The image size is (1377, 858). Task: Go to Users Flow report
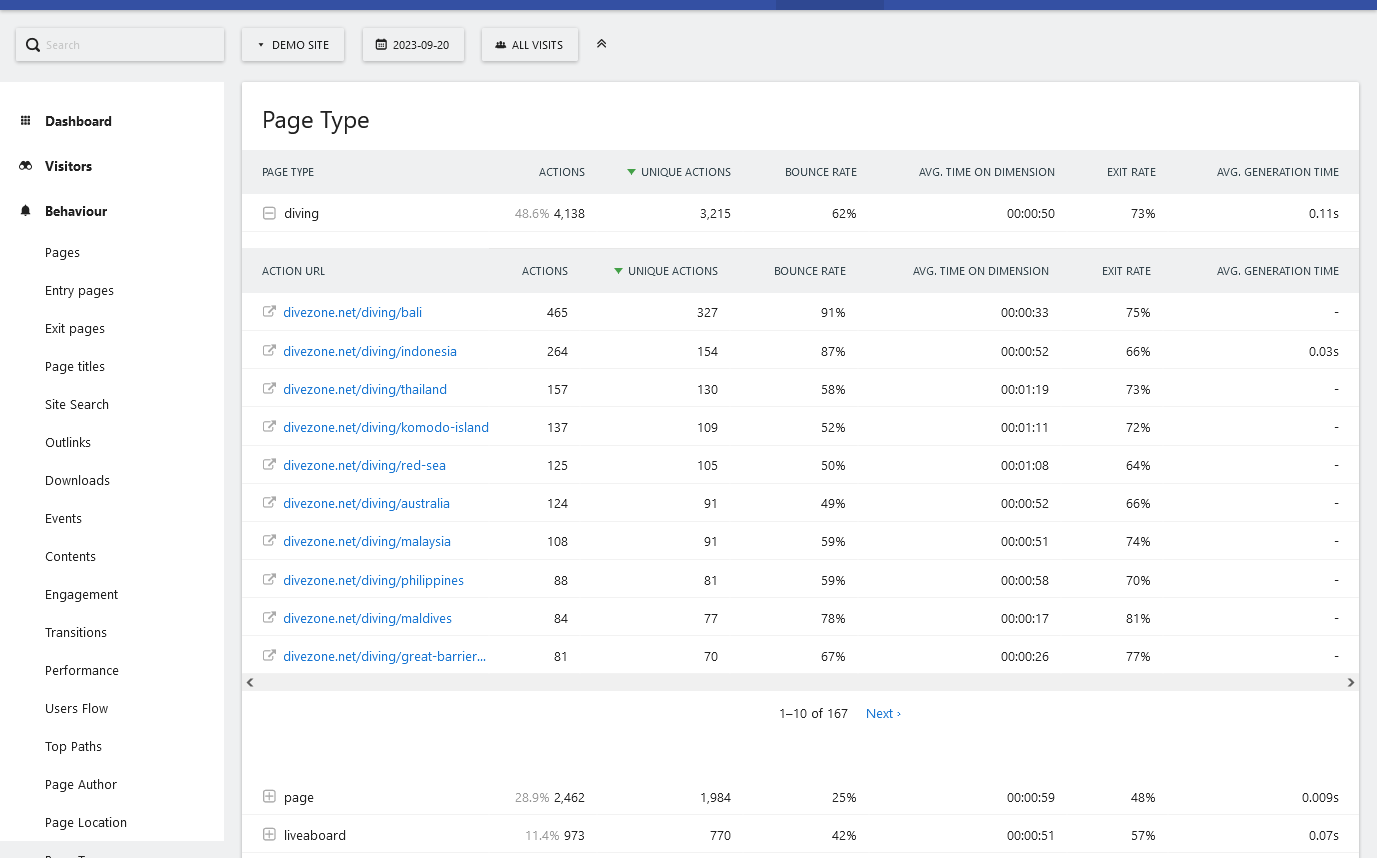click(76, 709)
